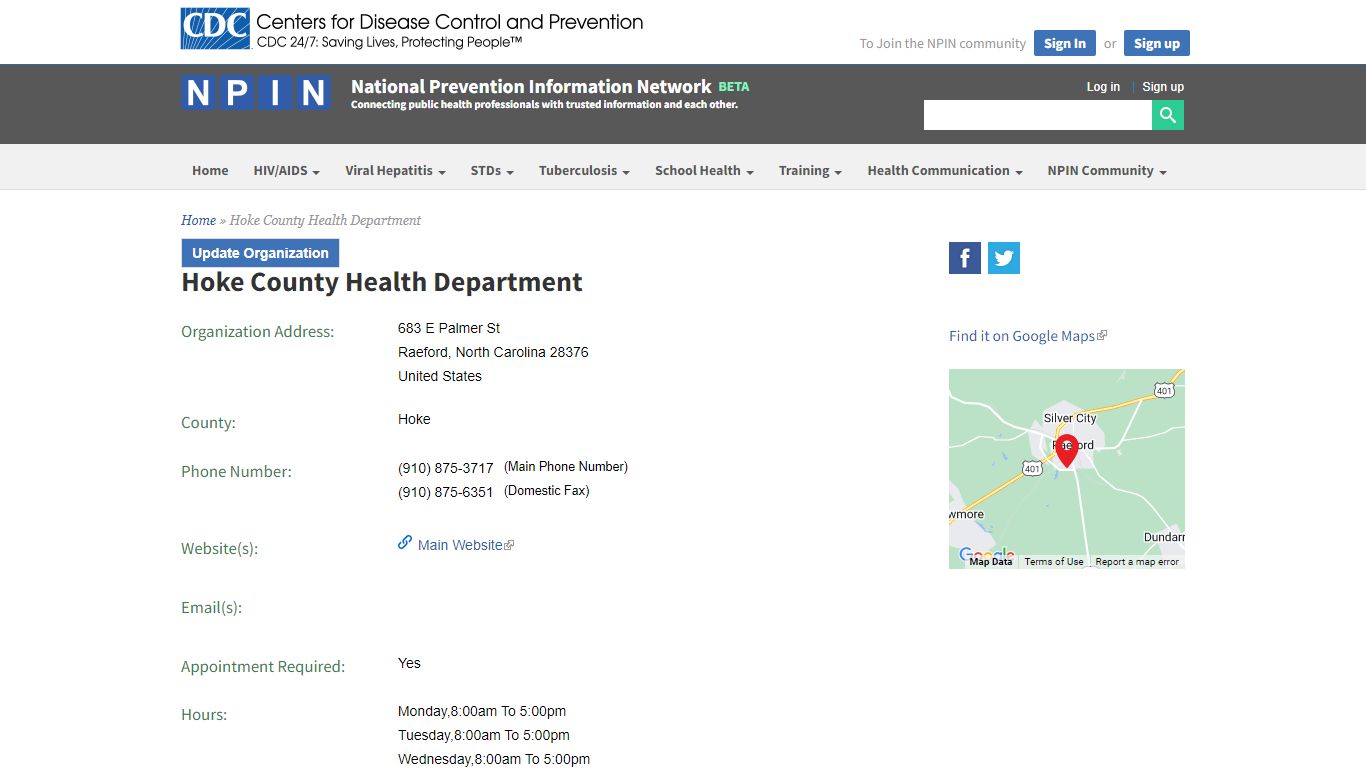1366x768 pixels.
Task: Click Appointment Required value Yes
Action: 409,663
